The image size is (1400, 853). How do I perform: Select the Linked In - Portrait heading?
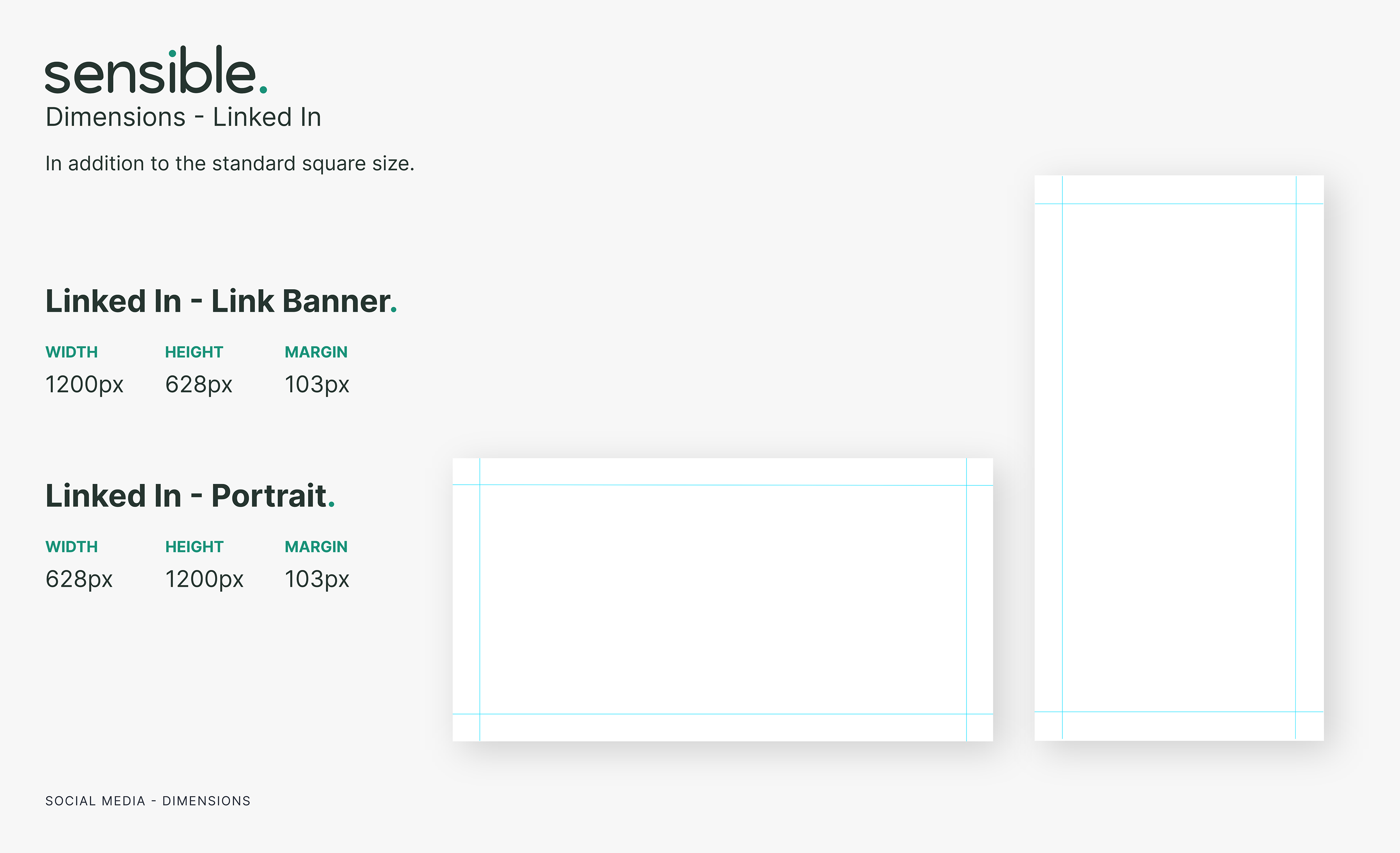tap(190, 496)
